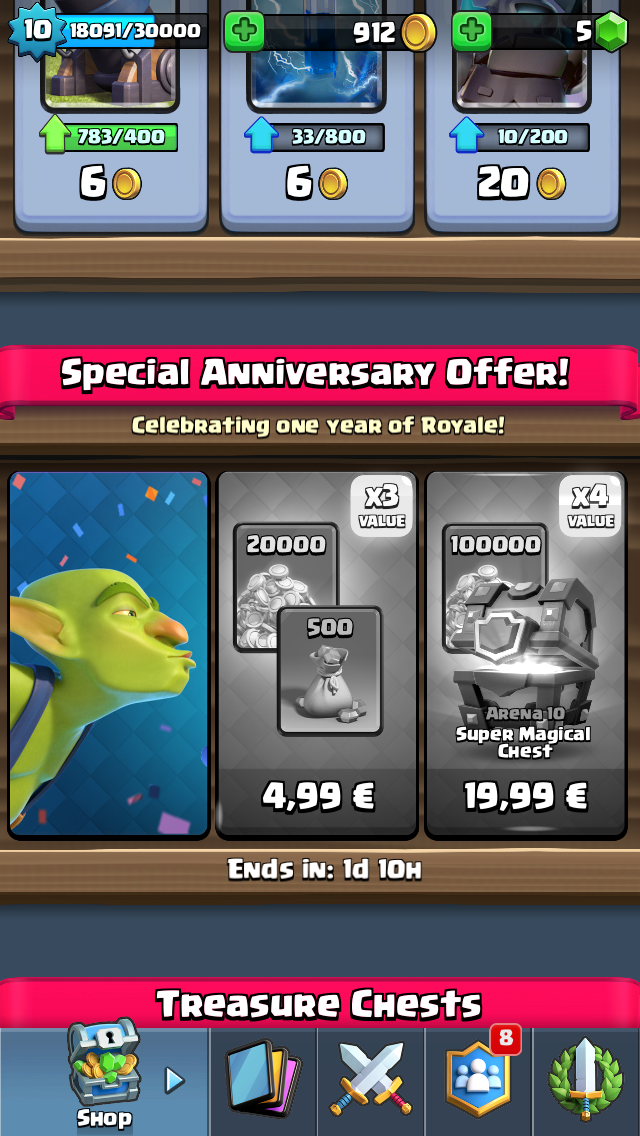Tap the green plus next to gems

coord(472,32)
